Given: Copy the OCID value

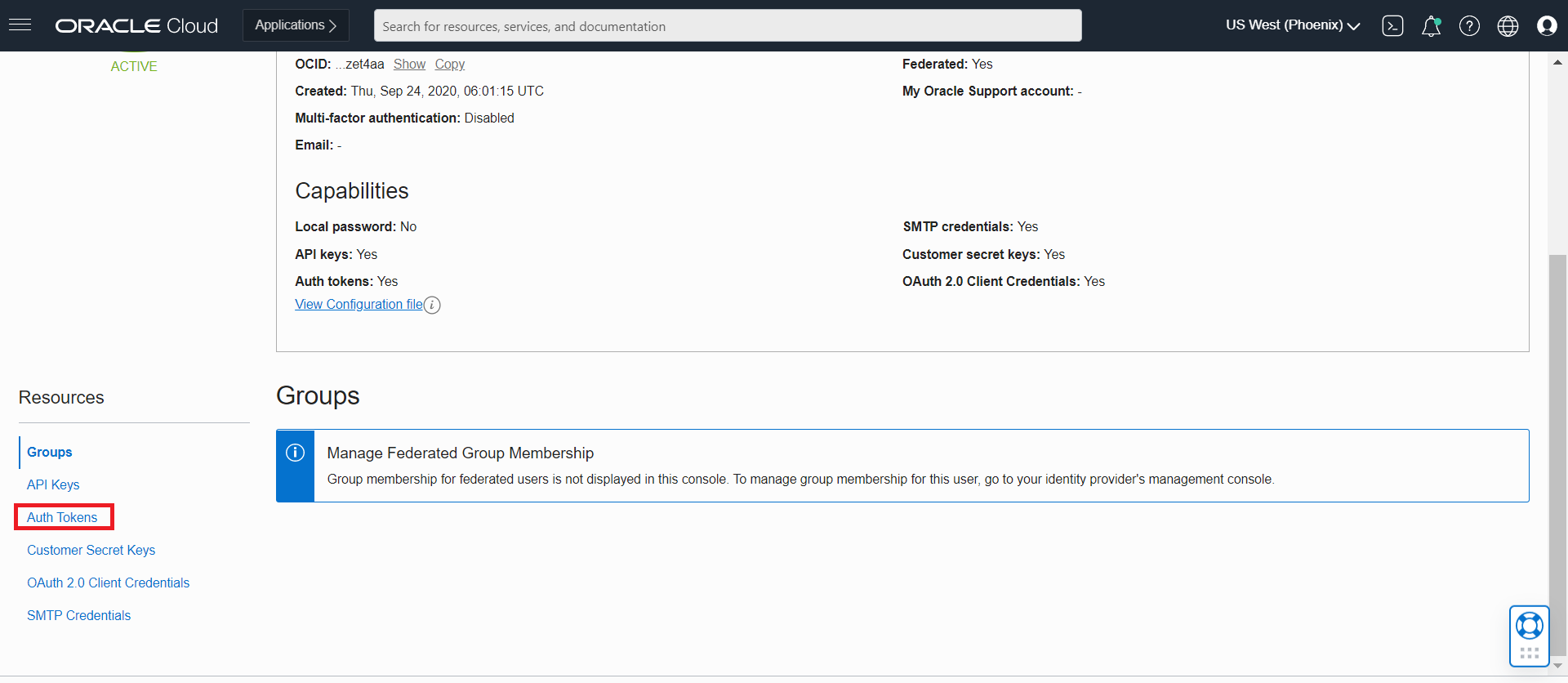Looking at the screenshot, I should [449, 64].
